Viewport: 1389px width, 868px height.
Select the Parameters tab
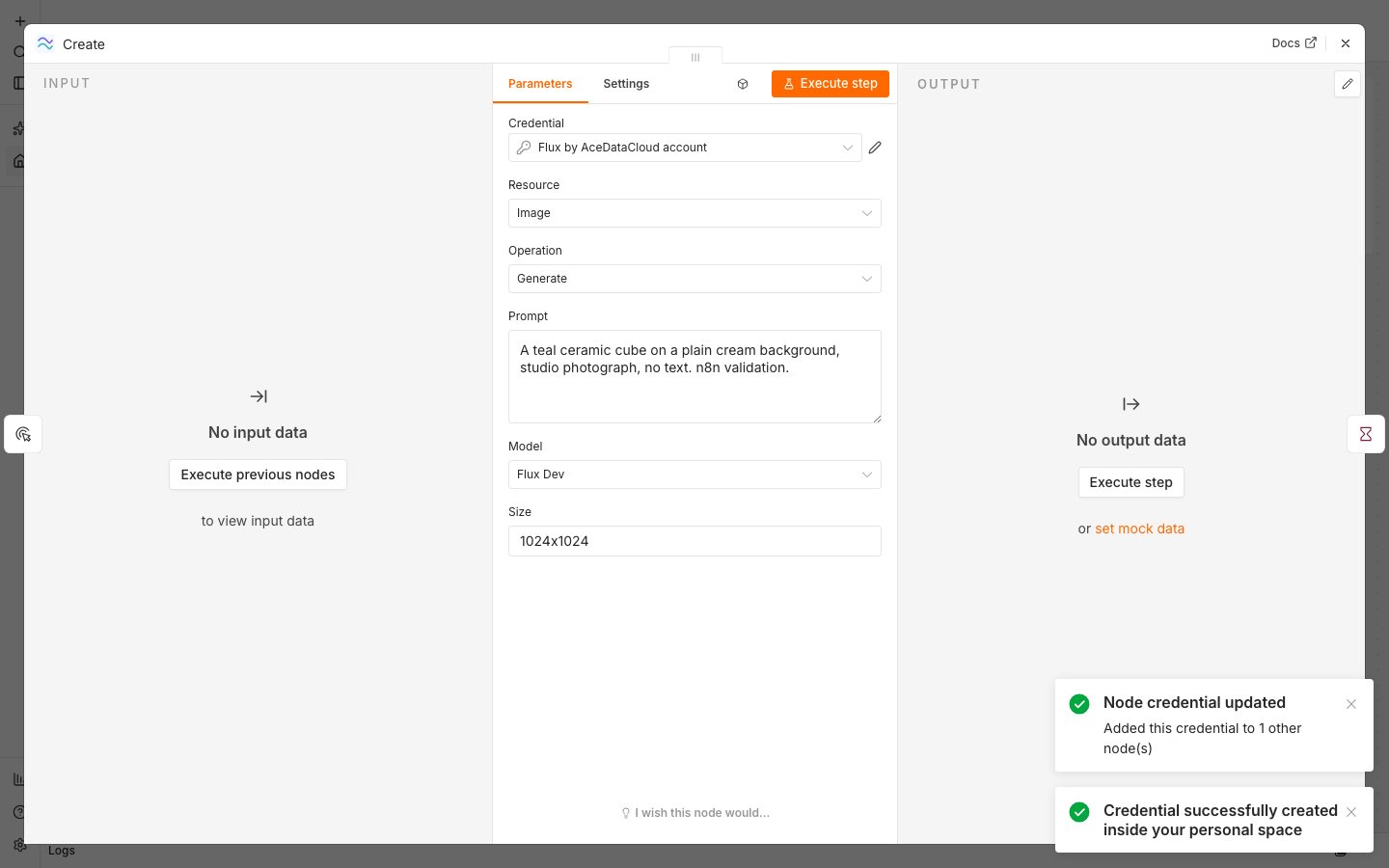[540, 84]
